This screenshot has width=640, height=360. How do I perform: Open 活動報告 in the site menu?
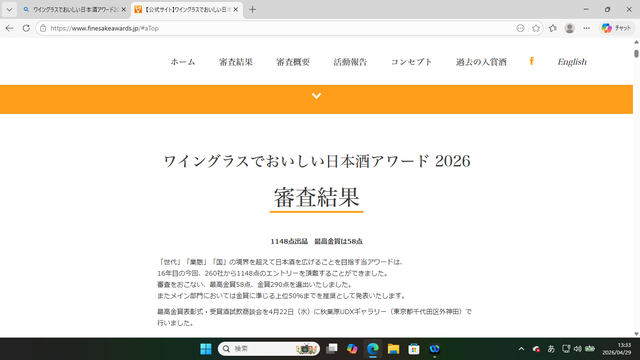coord(350,62)
